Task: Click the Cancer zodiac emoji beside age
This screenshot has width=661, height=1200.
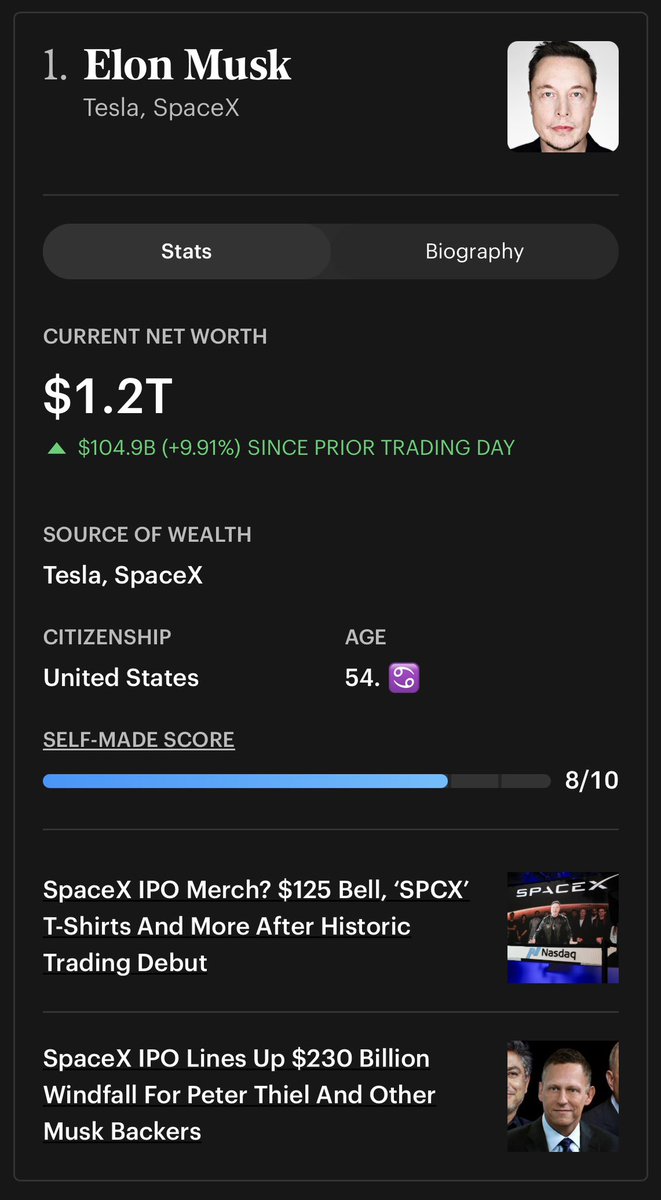Action: [404, 679]
